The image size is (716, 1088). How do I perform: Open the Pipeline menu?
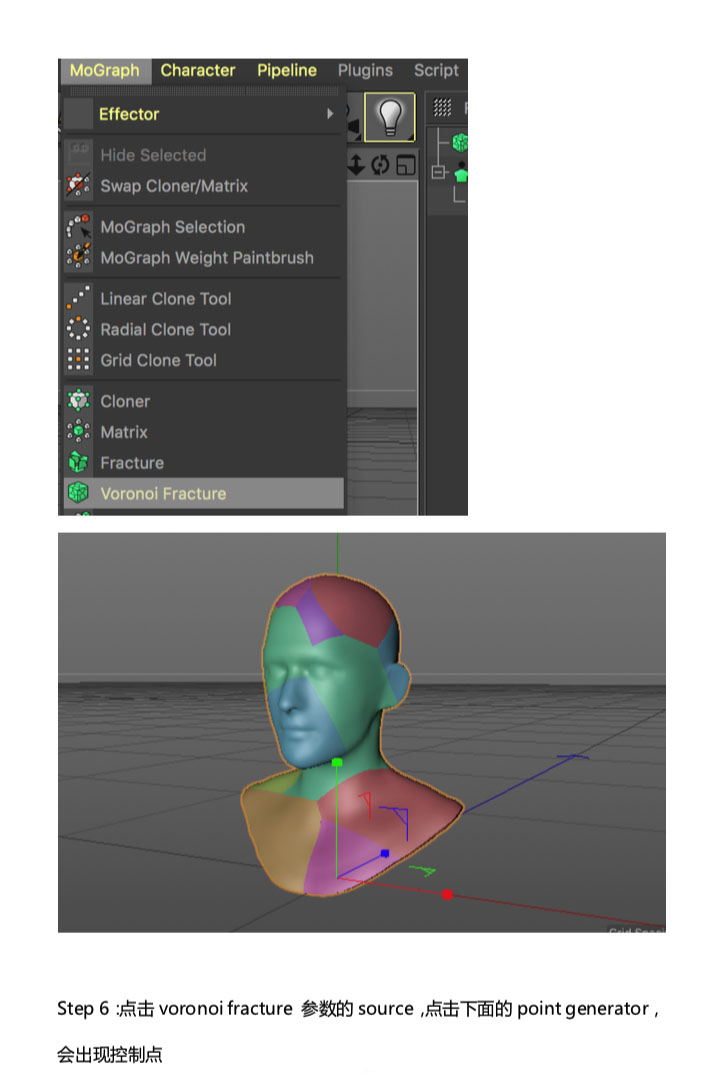coord(287,70)
